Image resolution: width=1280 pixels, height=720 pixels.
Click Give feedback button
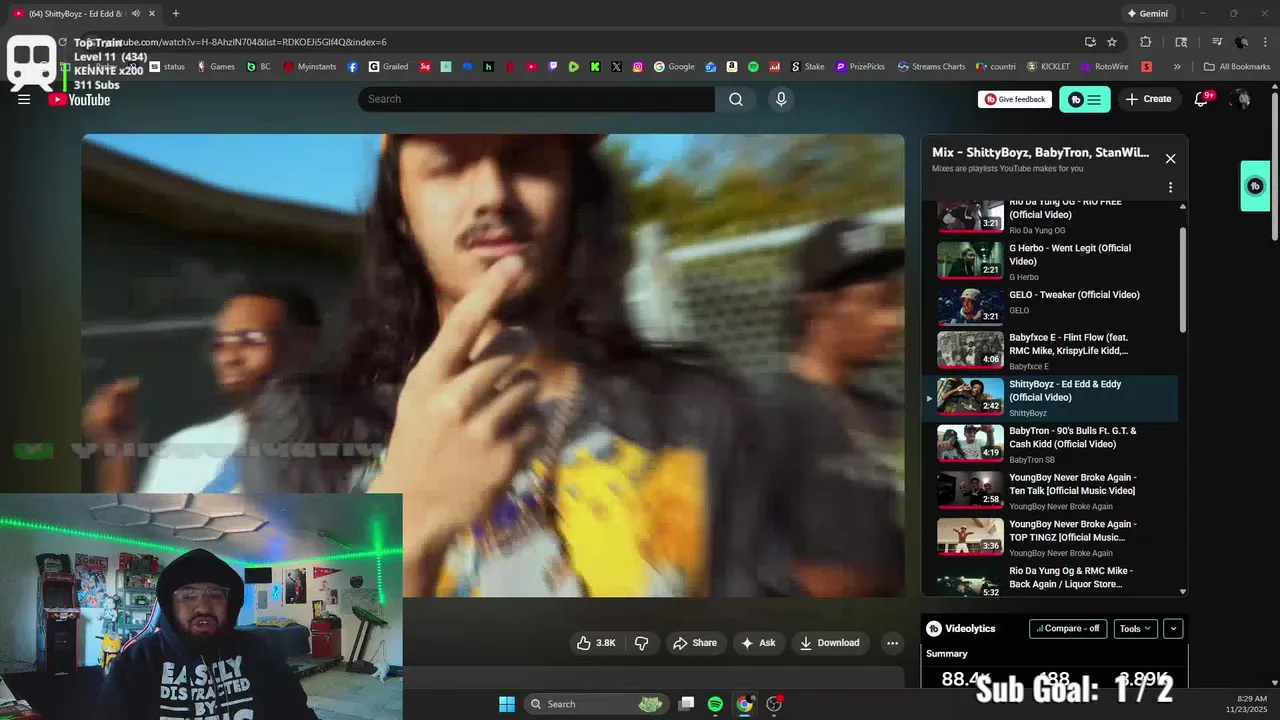pos(1015,99)
